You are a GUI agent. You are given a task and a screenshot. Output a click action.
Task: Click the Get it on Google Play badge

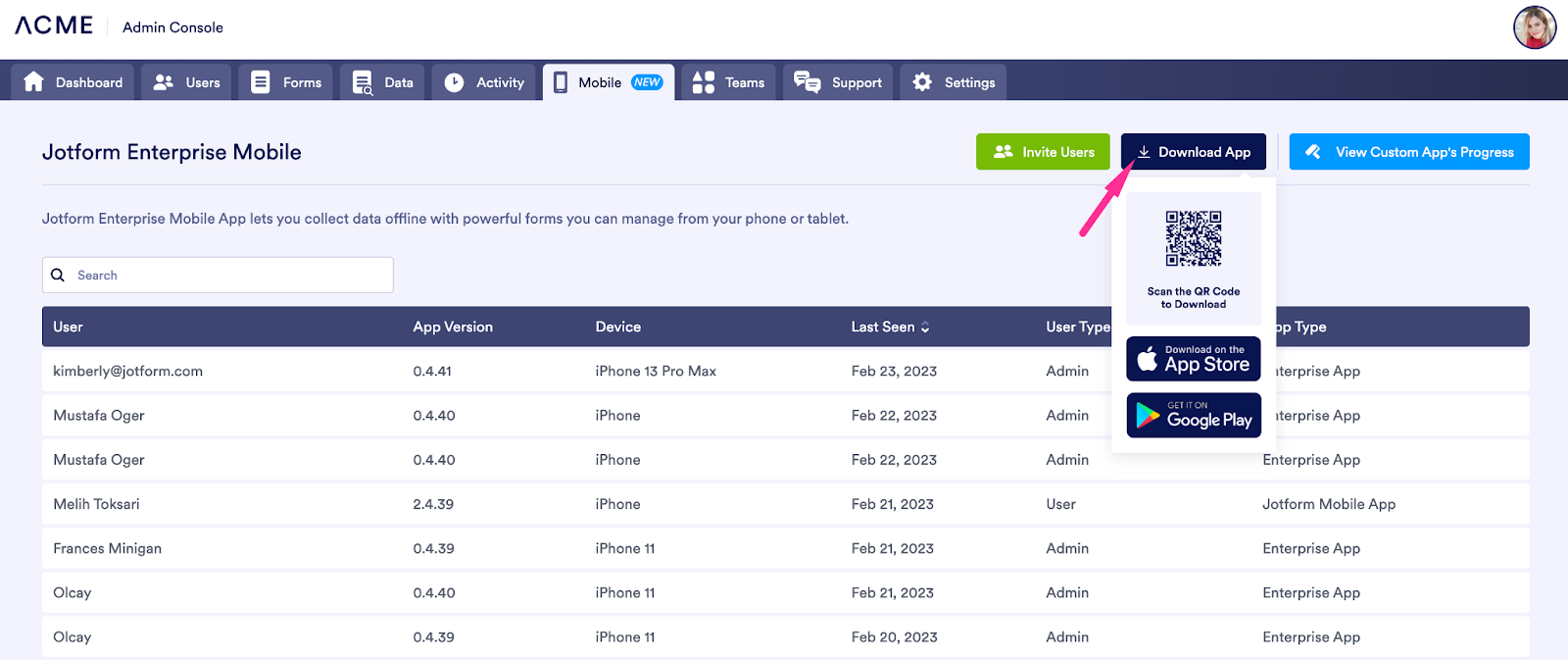tap(1194, 415)
